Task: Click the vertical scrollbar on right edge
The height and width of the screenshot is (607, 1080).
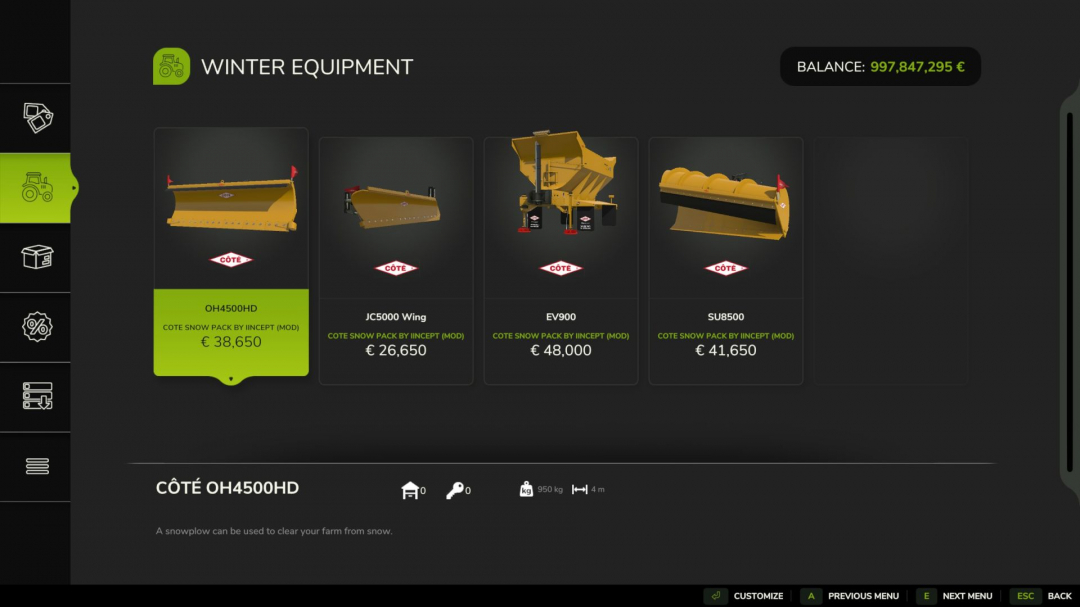Action: tap(1070, 293)
